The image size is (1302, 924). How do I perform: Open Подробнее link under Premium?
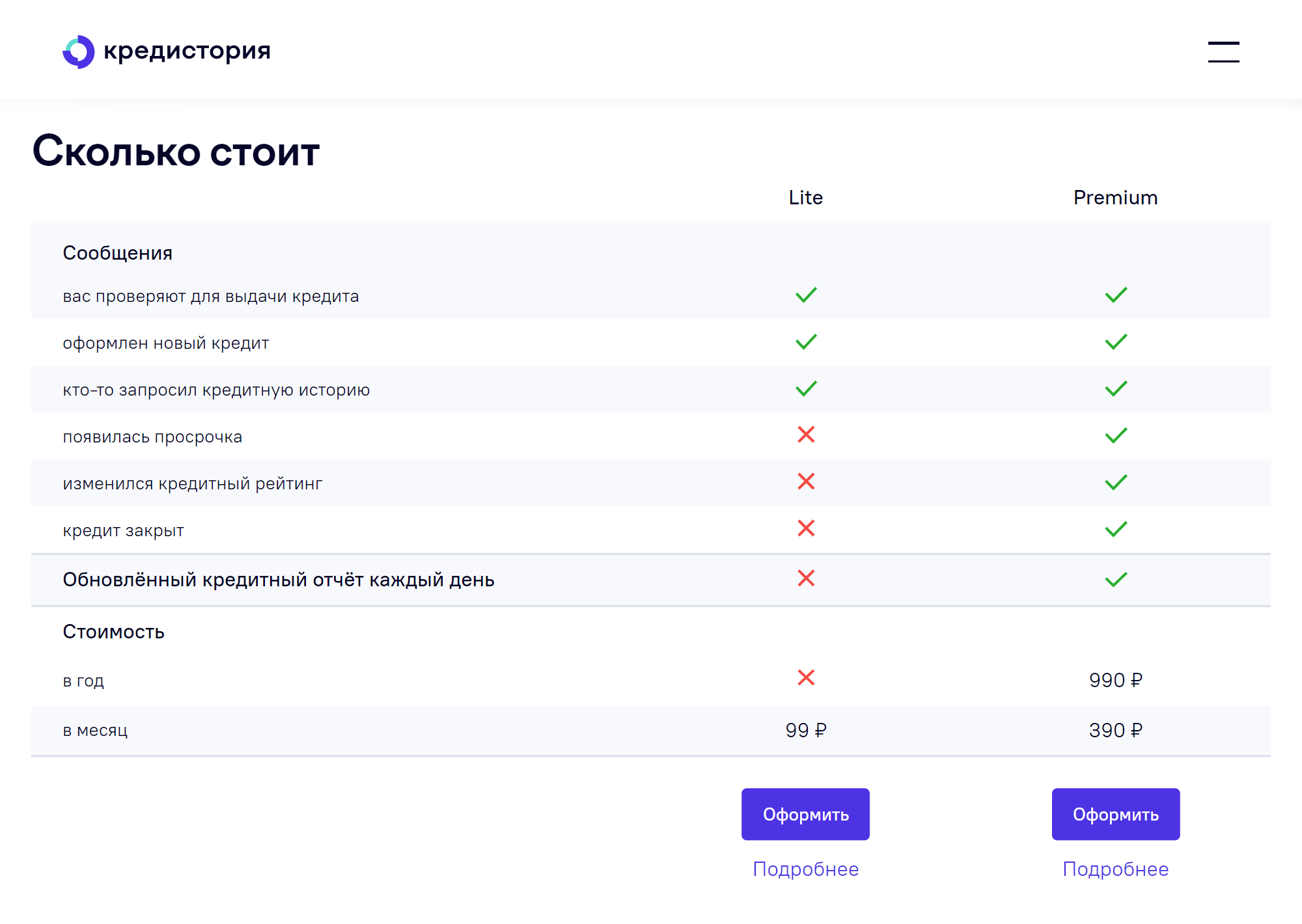pyautogui.click(x=1116, y=869)
